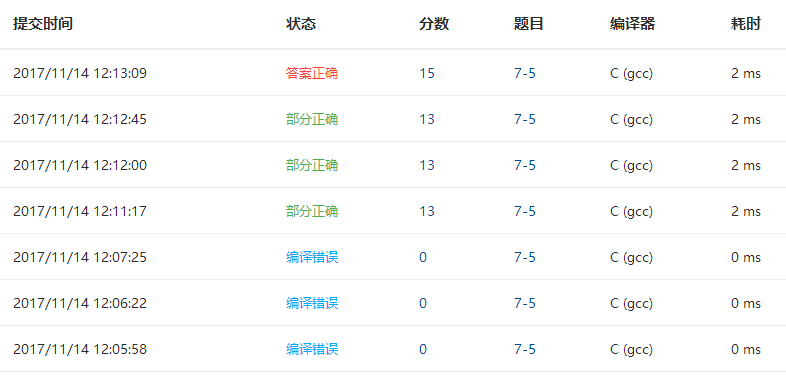Select timestamp 2017/11/14 12:07:25
This screenshot has width=786, height=377.
coord(80,258)
